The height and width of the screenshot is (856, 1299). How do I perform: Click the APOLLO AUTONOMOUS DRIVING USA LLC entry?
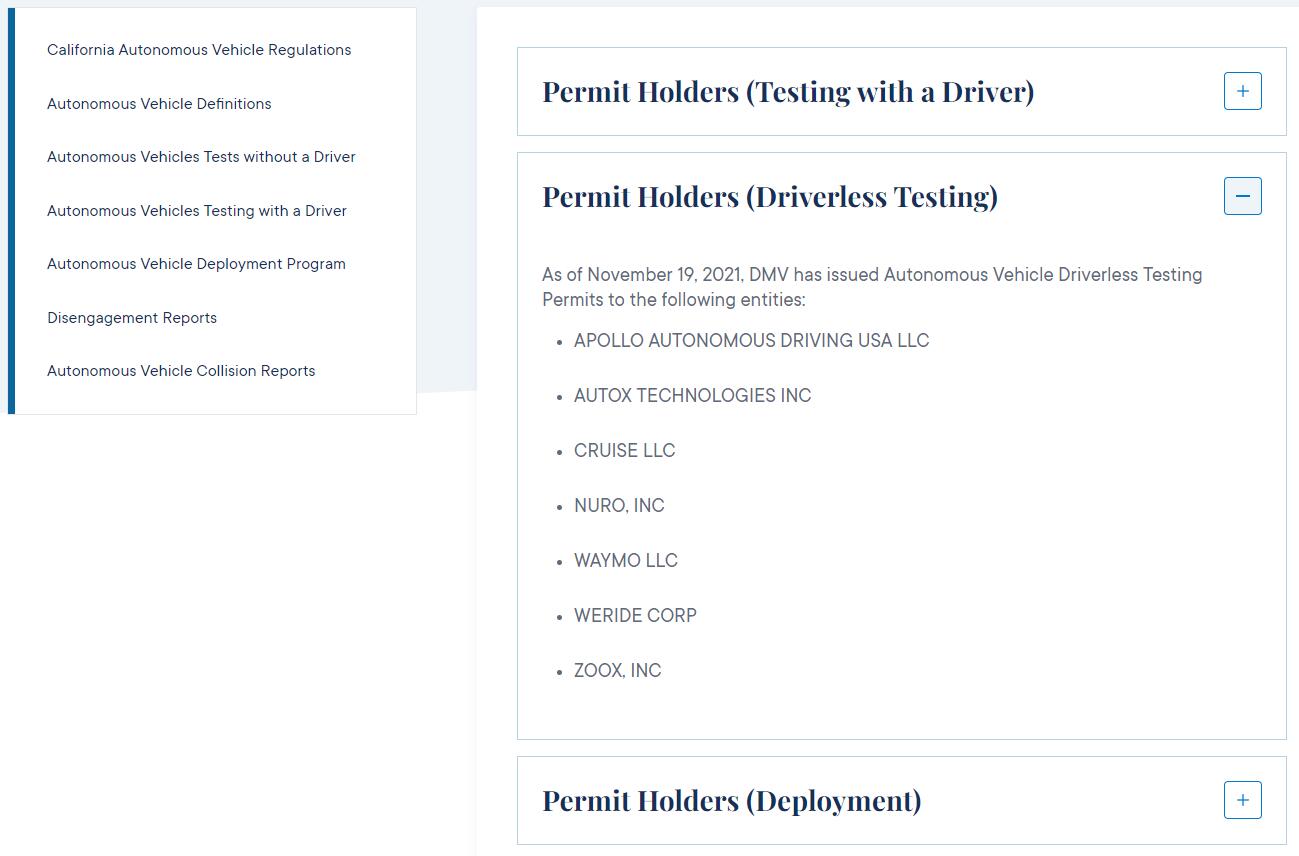tap(752, 340)
